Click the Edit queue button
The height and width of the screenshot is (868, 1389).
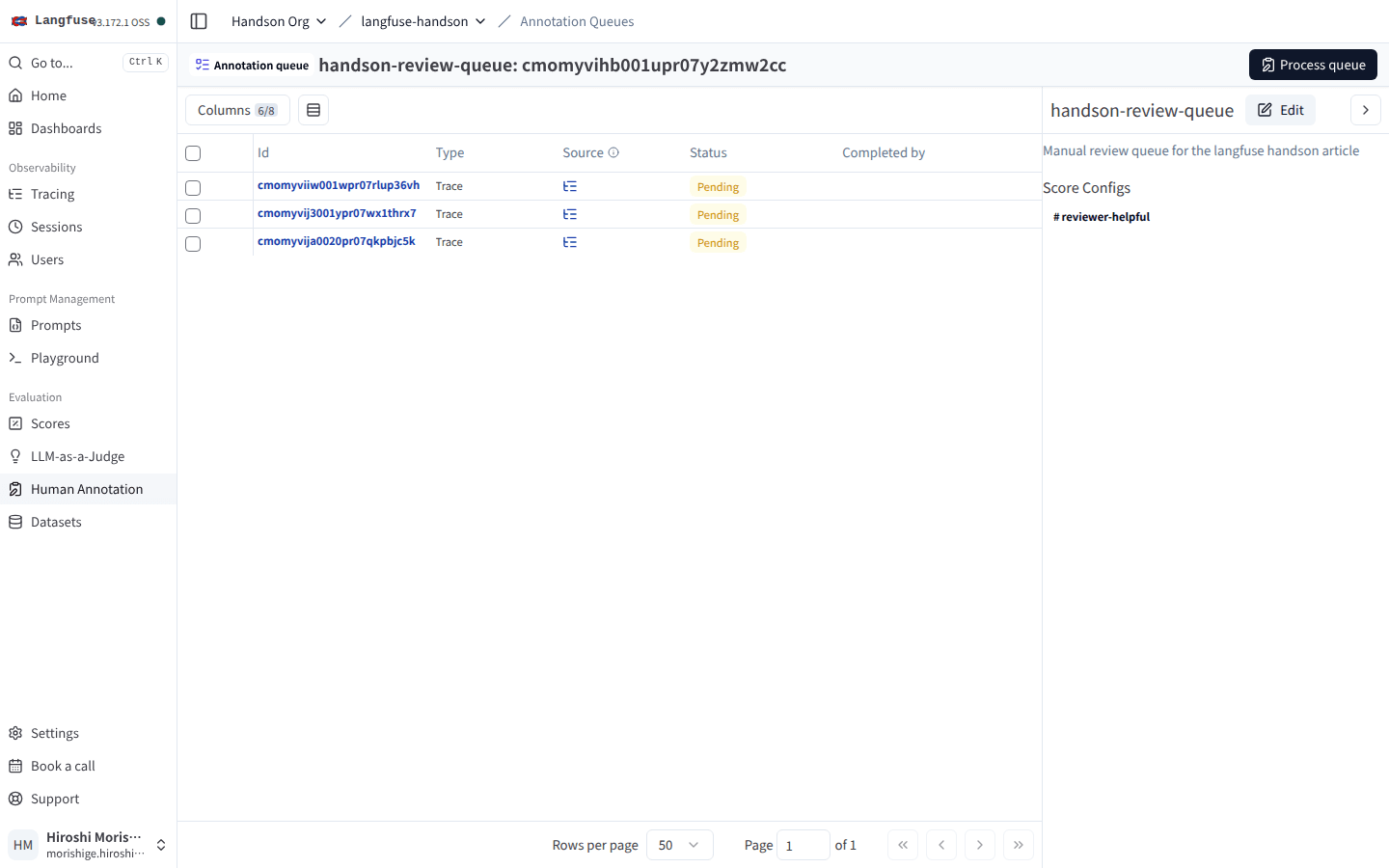coord(1280,110)
